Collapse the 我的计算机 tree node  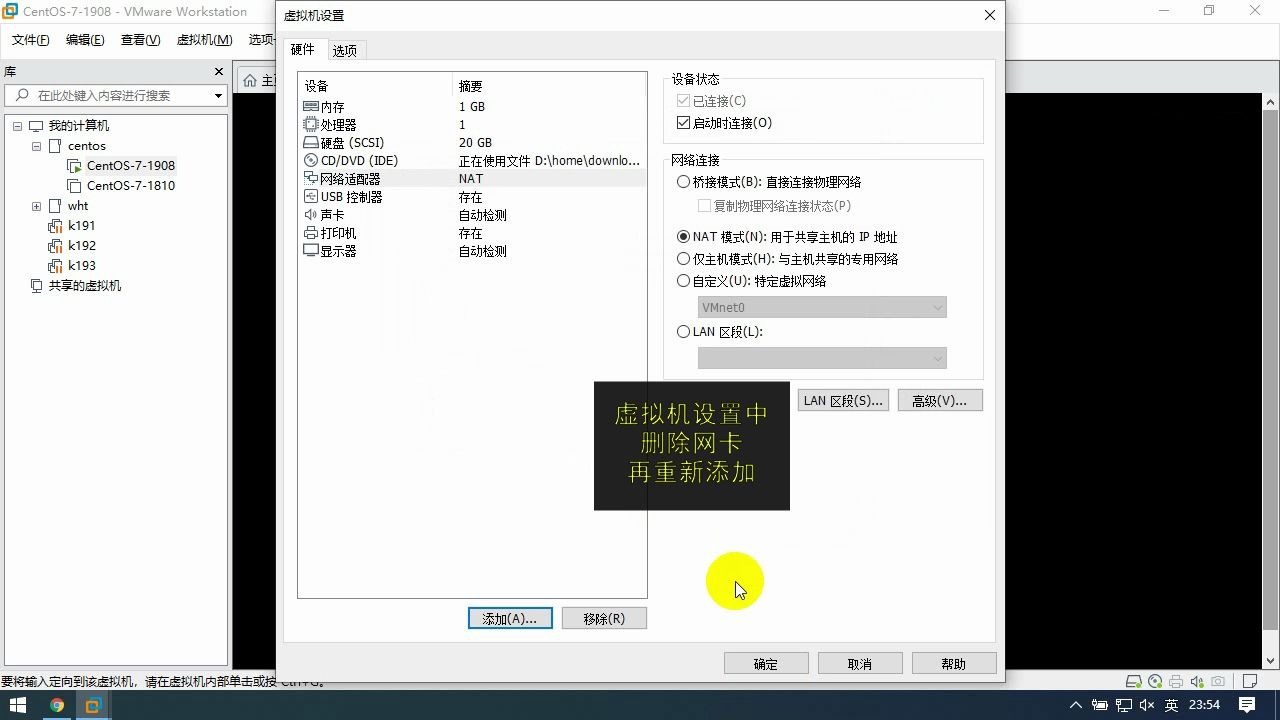point(17,126)
